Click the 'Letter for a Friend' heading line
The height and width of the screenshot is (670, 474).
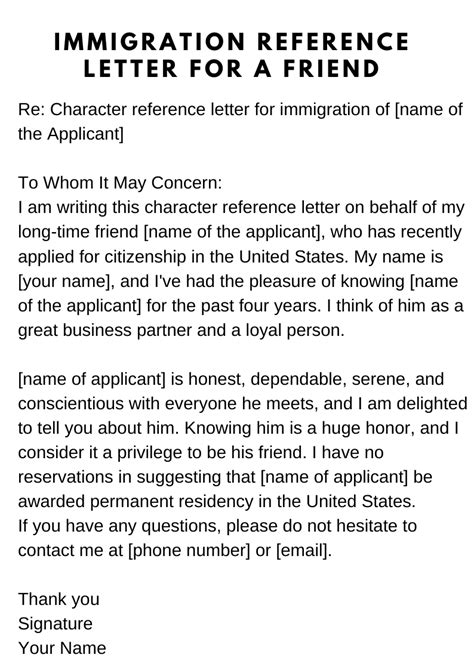231,69
